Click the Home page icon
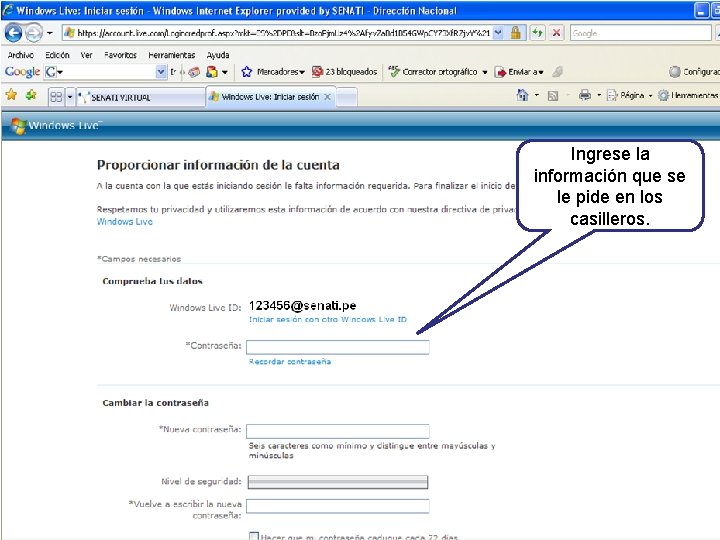This screenshot has width=720, height=540. tap(523, 95)
